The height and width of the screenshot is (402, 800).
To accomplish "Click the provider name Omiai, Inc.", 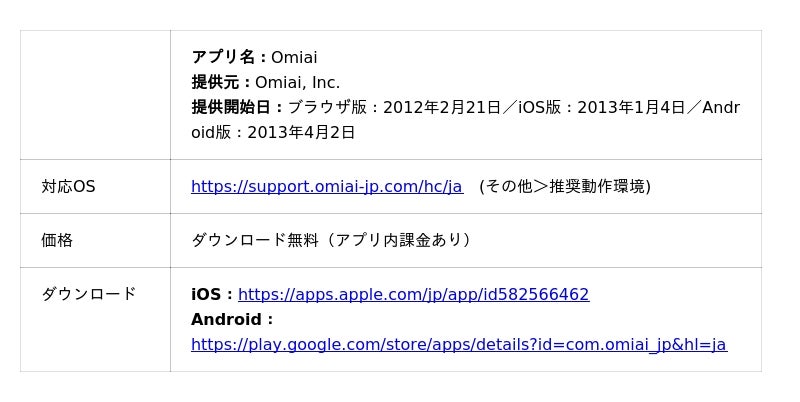I will (297, 82).
